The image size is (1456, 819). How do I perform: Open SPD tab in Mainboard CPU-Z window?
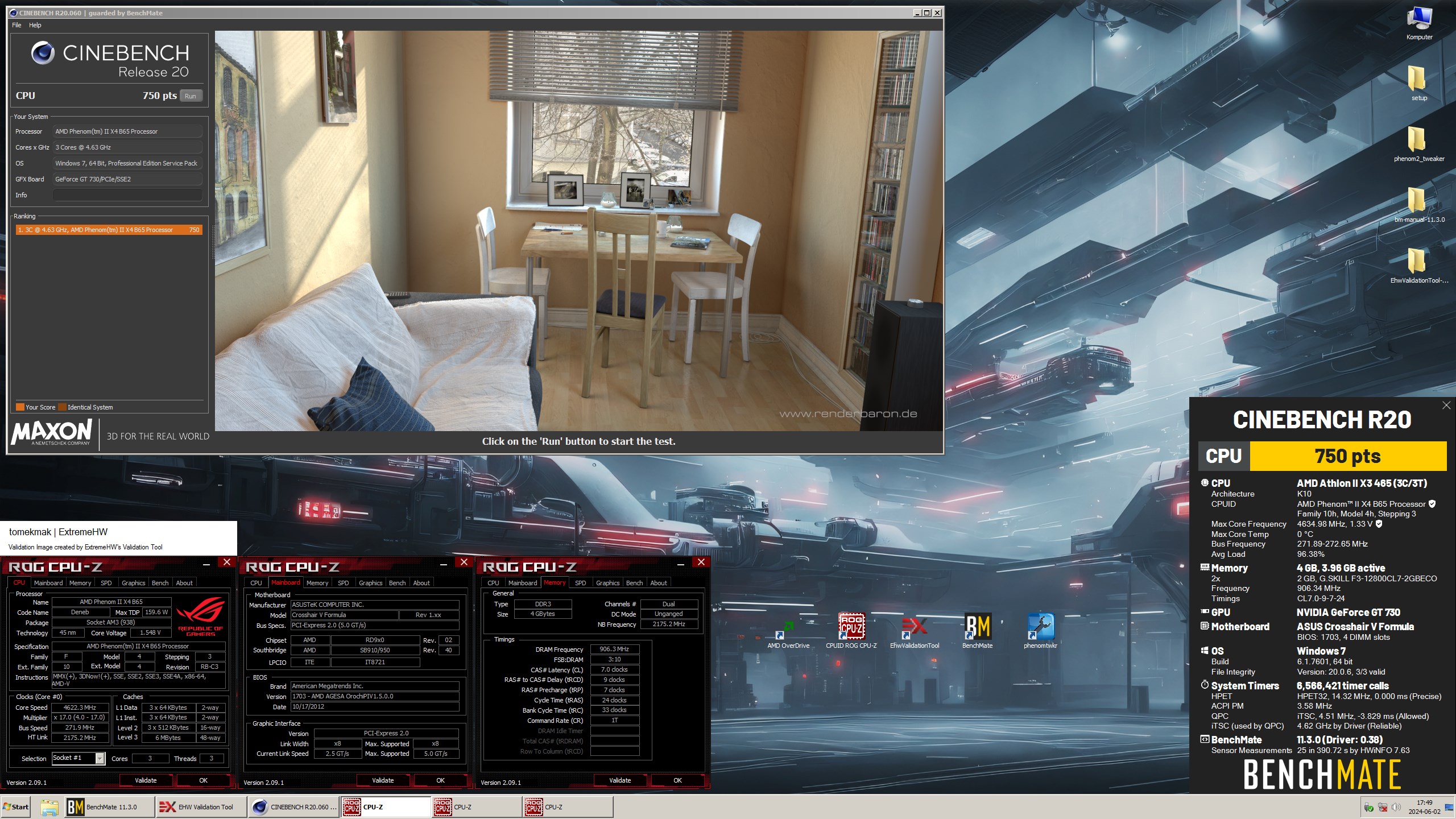[x=344, y=583]
